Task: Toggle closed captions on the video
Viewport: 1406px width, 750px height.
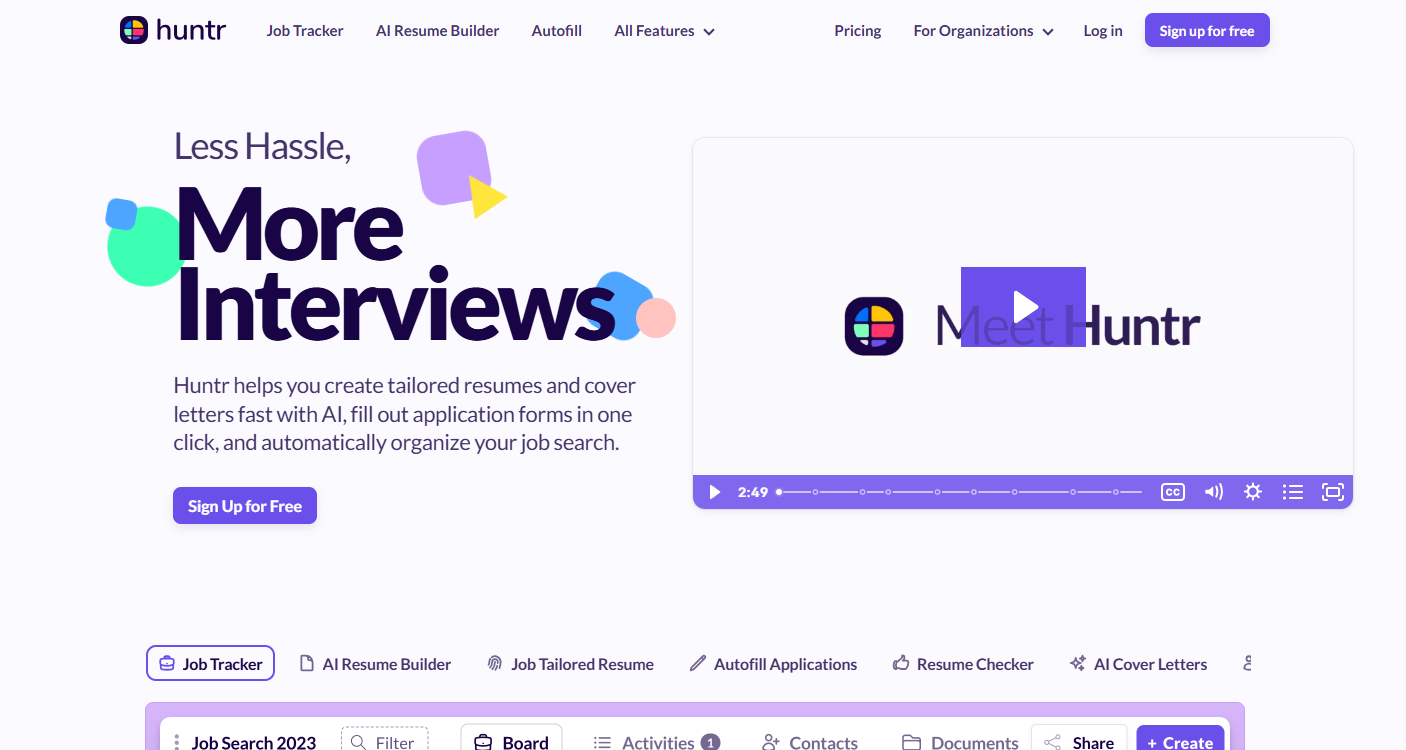Action: click(x=1173, y=492)
